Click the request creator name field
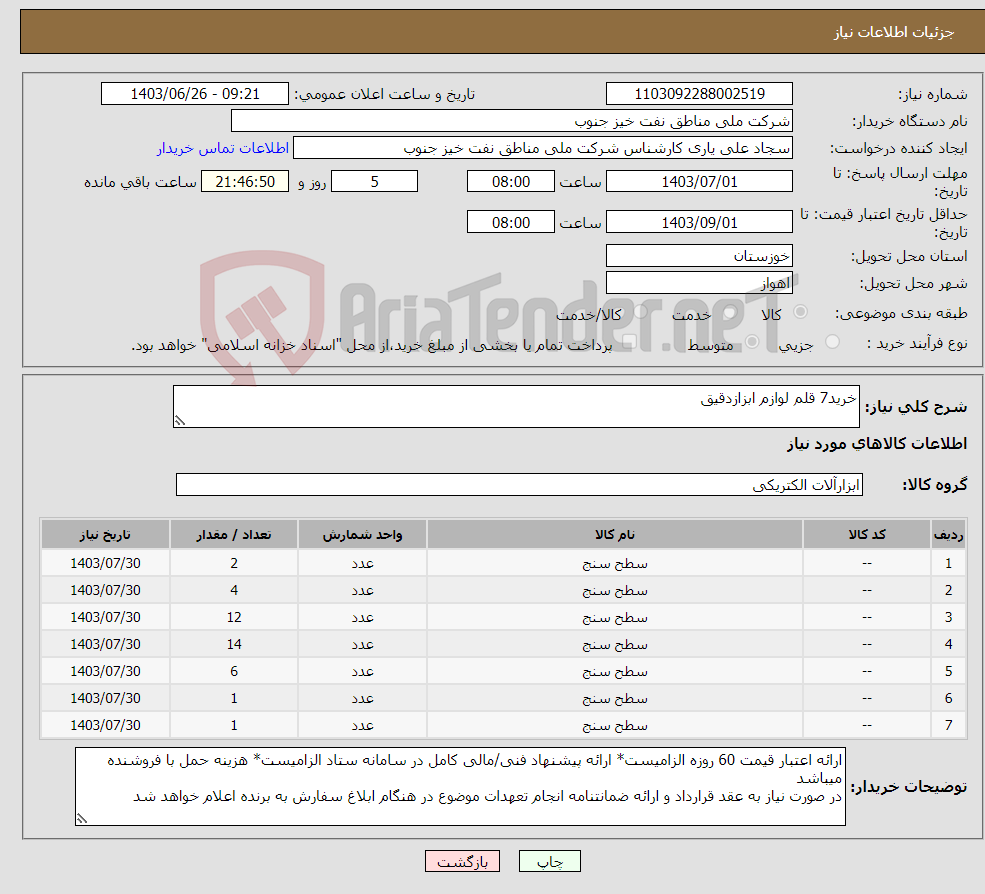Image resolution: width=985 pixels, height=894 pixels. [543, 148]
